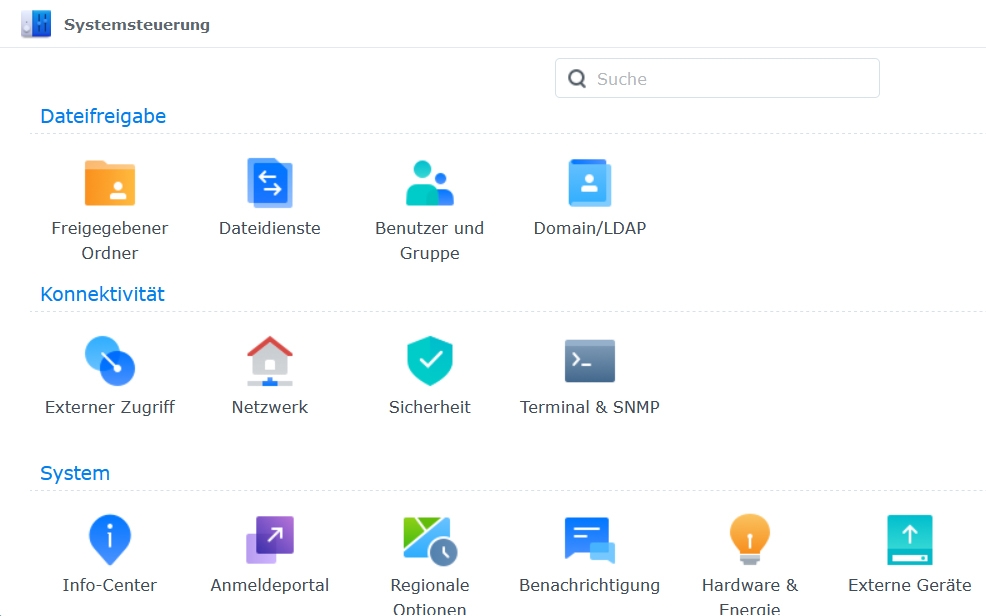Viewport: 986px width, 616px height.
Task: Click the Sicherheit label text
Action: tap(429, 407)
